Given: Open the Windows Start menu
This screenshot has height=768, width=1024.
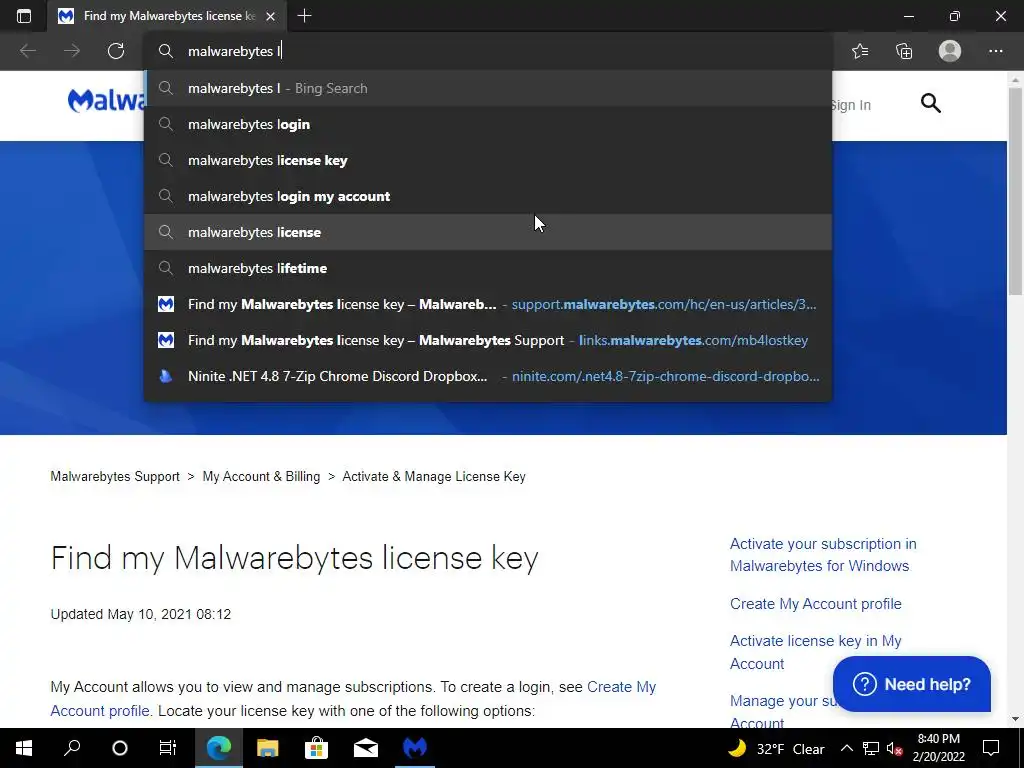Looking at the screenshot, I should [x=24, y=748].
